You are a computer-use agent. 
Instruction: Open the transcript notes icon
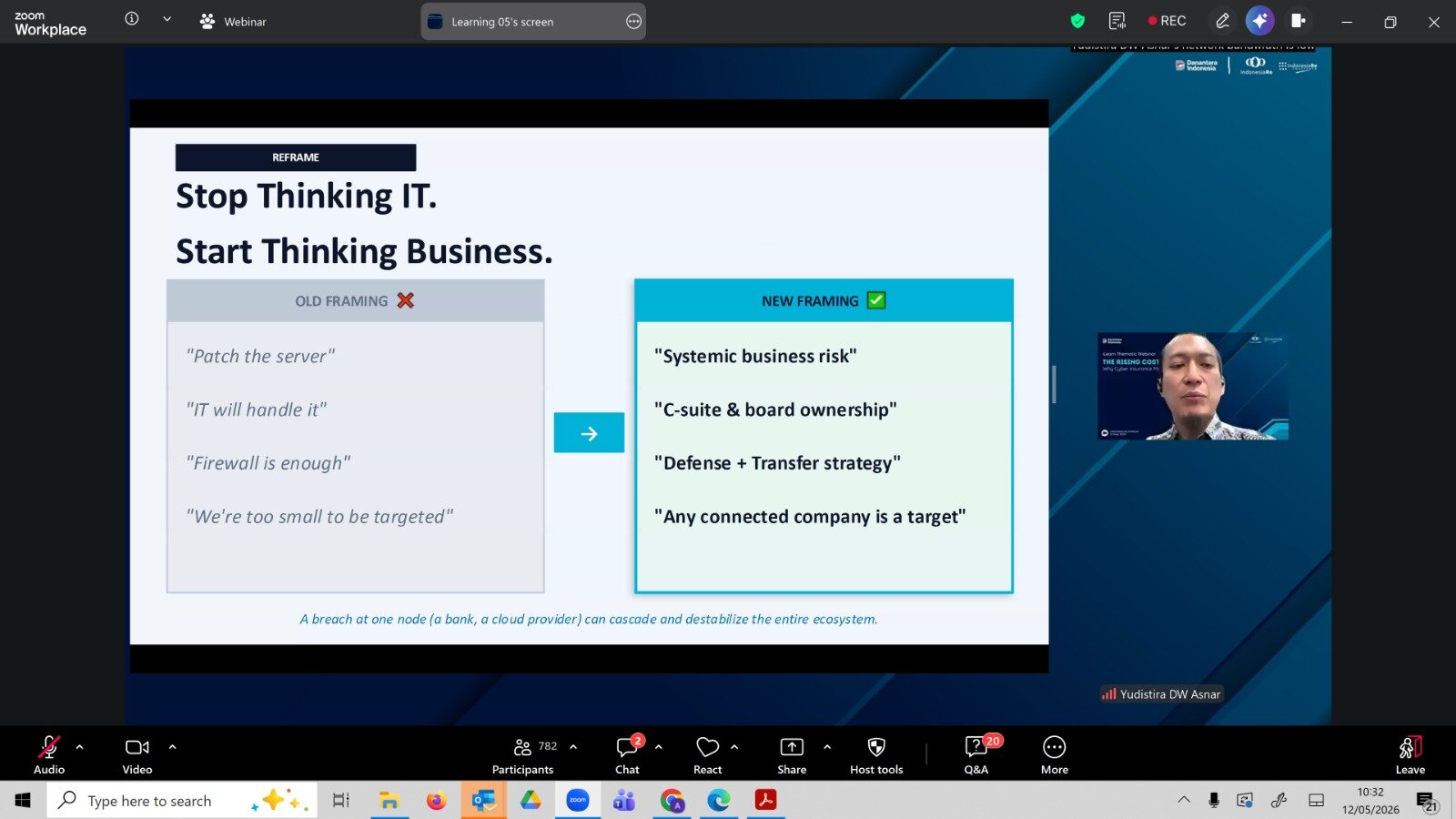point(1117,21)
